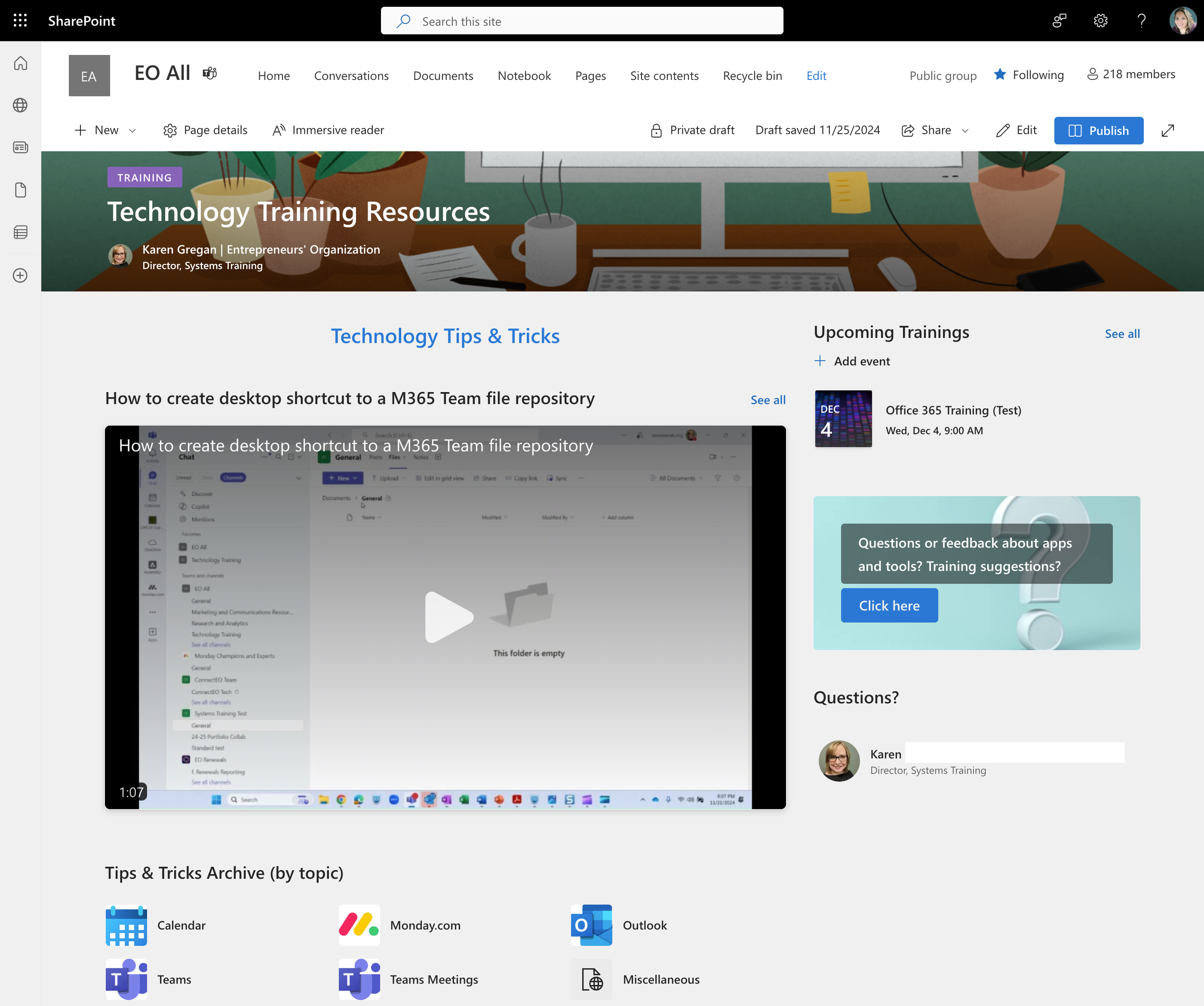Toggle the Following star for this site
This screenshot has height=1006, width=1204.
point(1000,75)
